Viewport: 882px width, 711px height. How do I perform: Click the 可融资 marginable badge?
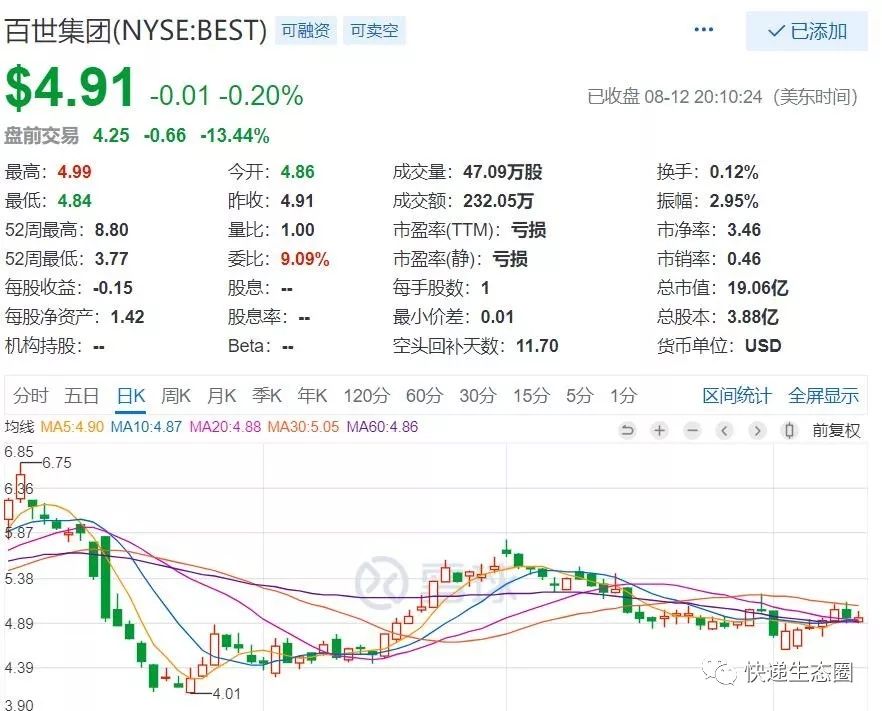click(304, 30)
